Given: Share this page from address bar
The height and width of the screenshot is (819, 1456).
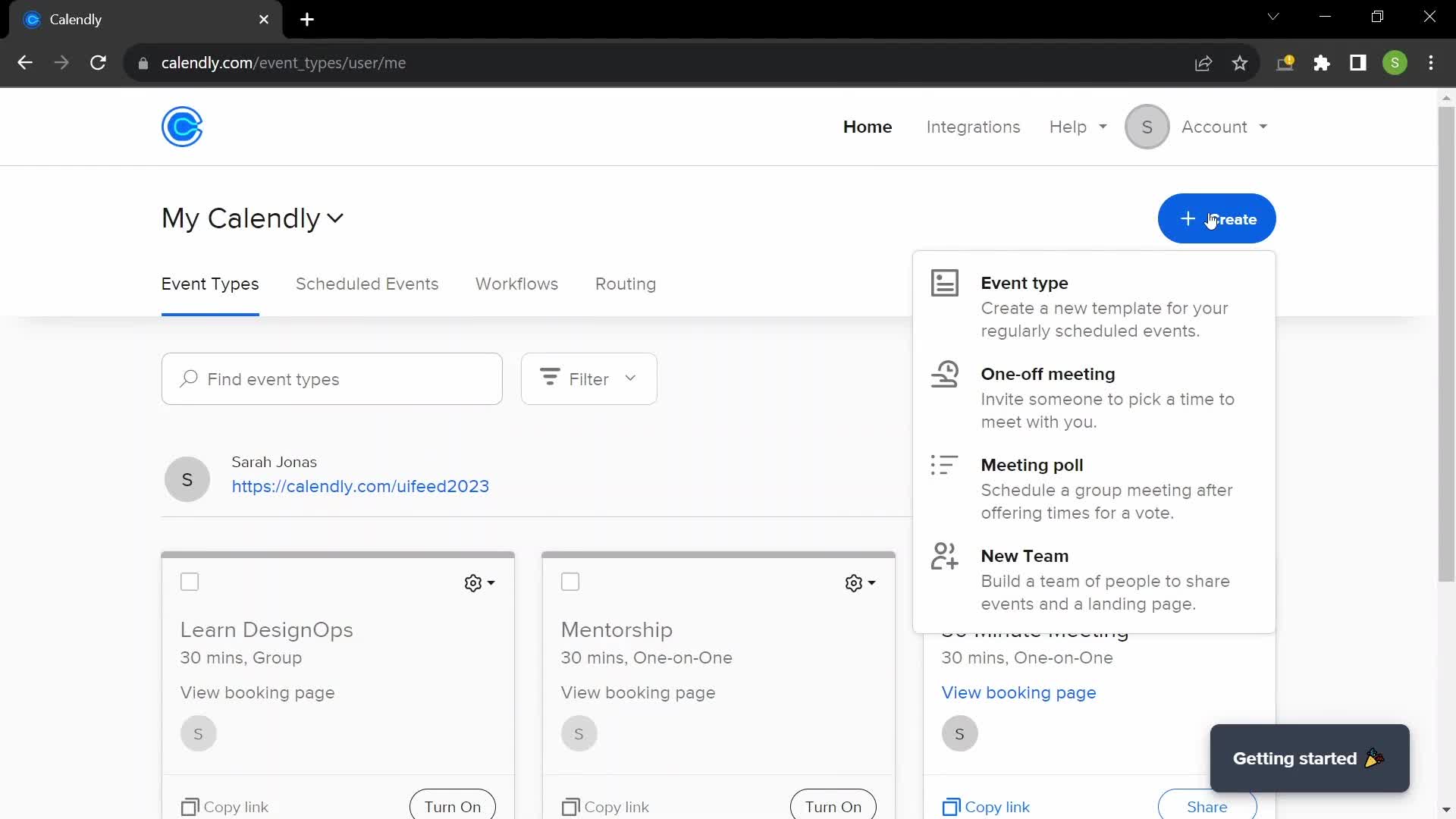Looking at the screenshot, I should 1203,63.
